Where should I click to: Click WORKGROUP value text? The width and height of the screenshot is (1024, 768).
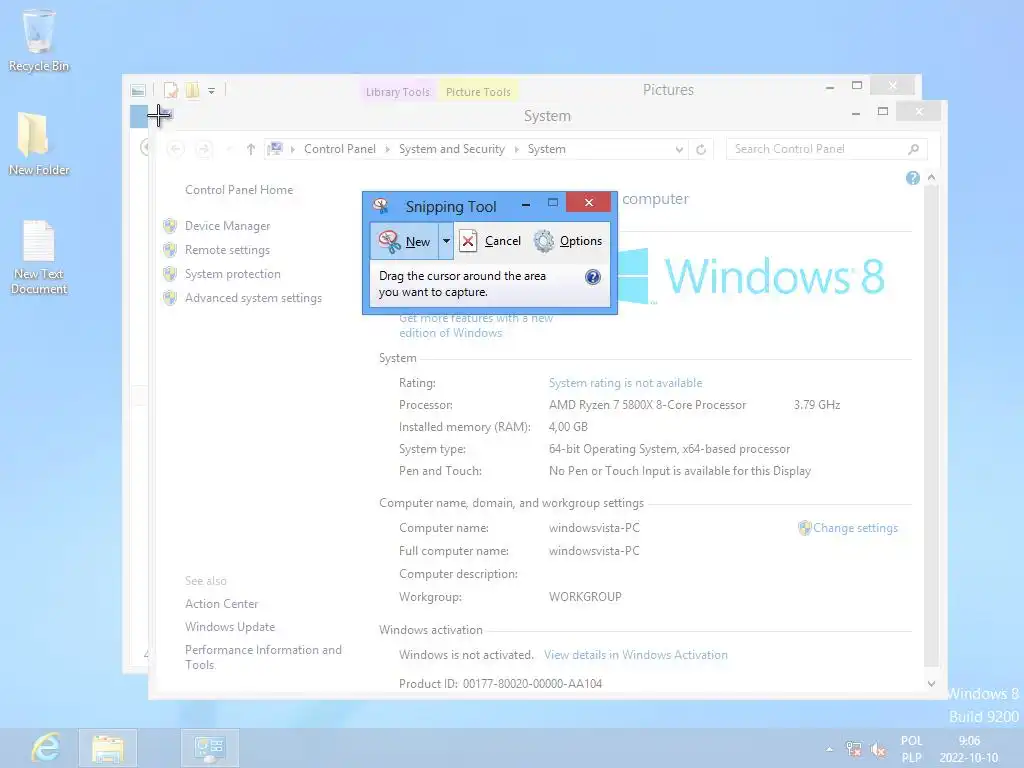tap(585, 597)
